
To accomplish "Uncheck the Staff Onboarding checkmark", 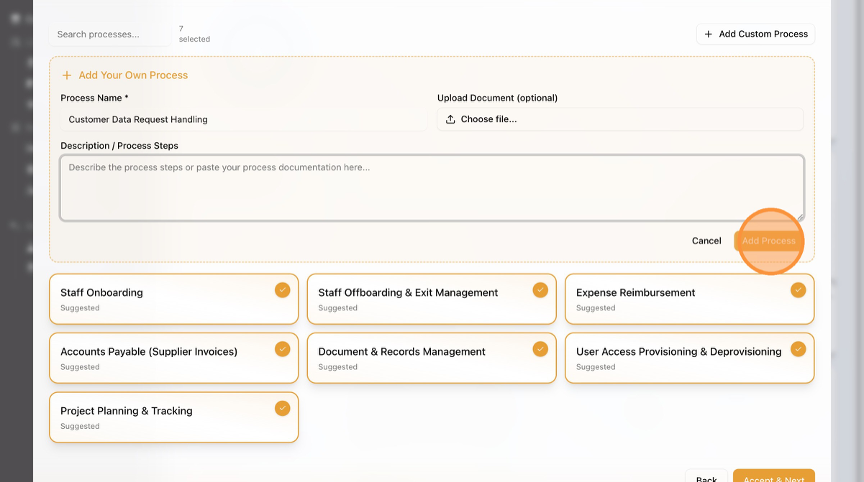I will tap(282, 290).
